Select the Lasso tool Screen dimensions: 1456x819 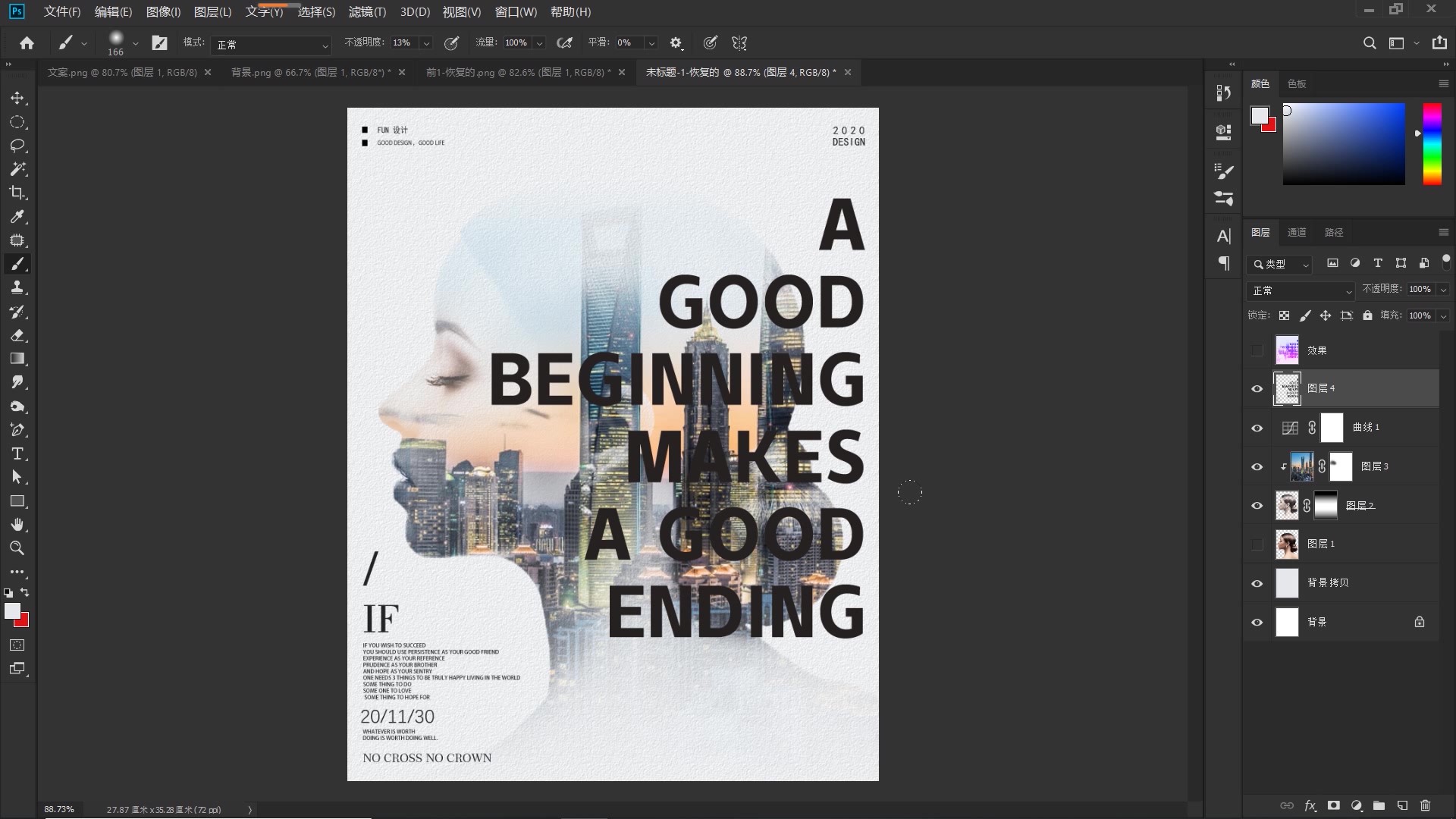click(17, 146)
